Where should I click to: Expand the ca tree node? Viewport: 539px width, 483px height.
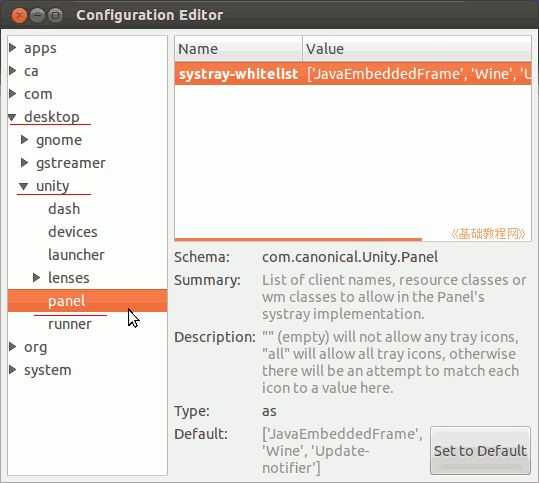pos(13,71)
